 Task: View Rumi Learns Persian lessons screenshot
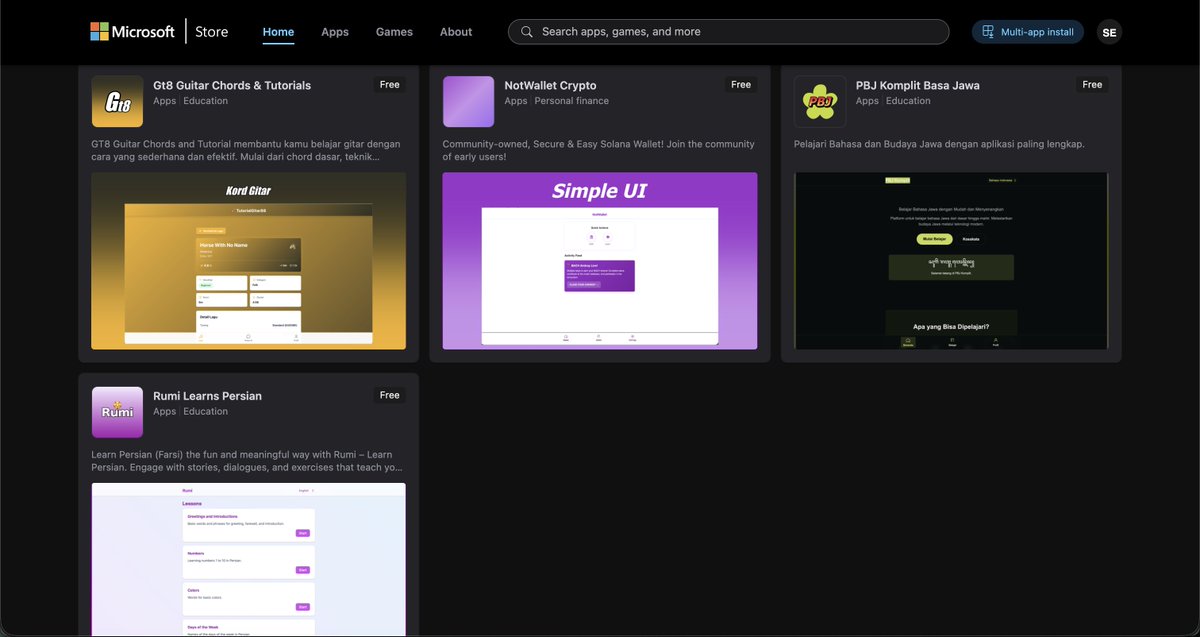point(248,559)
